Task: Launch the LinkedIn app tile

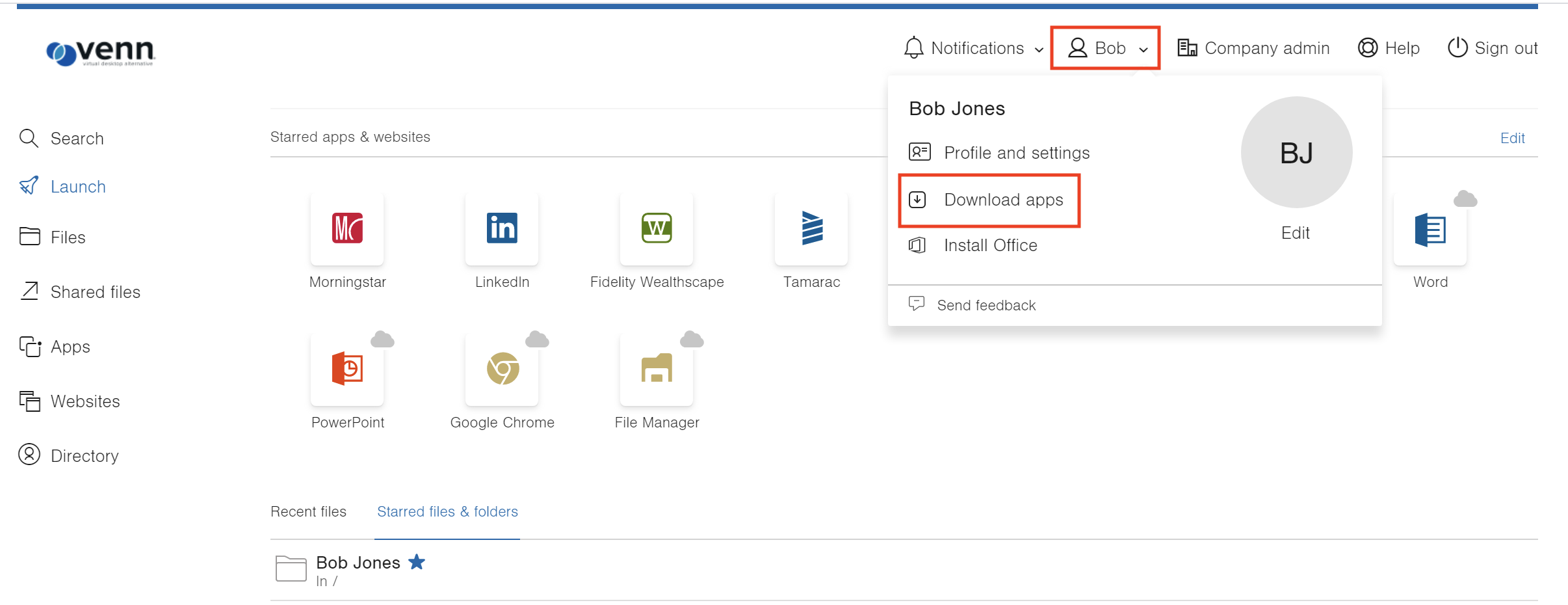Action: tap(502, 228)
